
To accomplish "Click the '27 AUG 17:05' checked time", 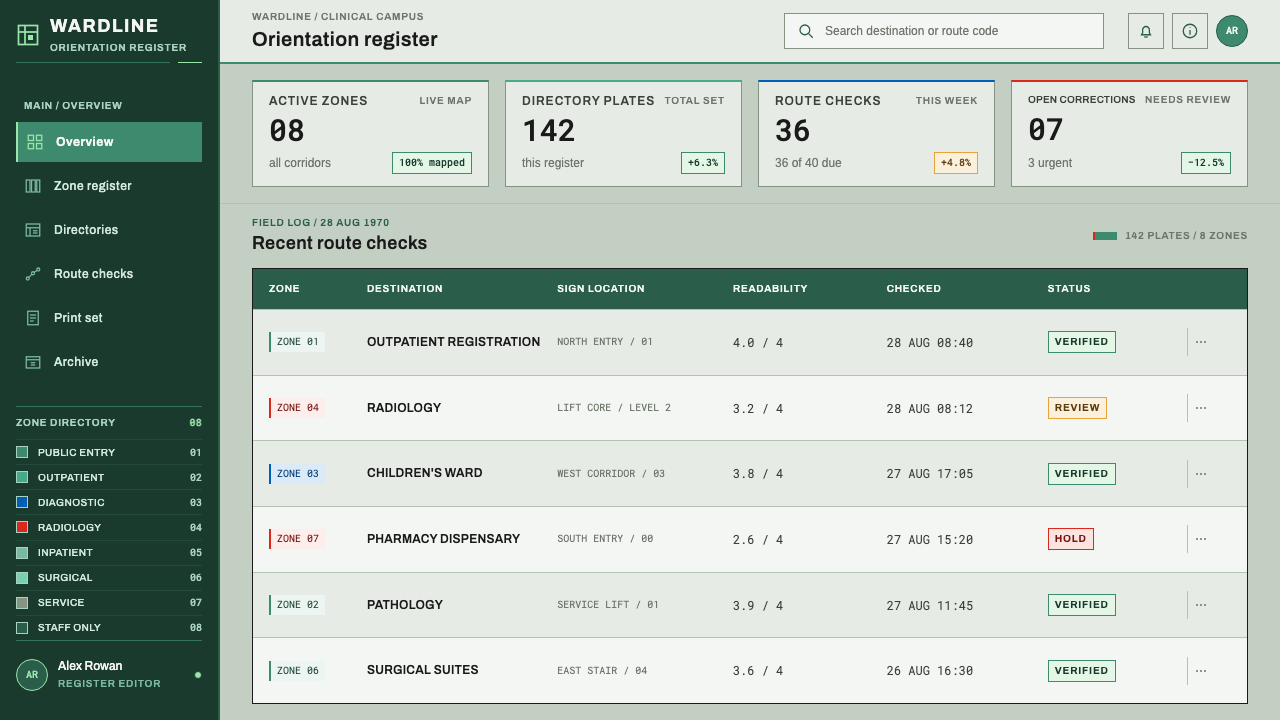I will click(x=930, y=474).
